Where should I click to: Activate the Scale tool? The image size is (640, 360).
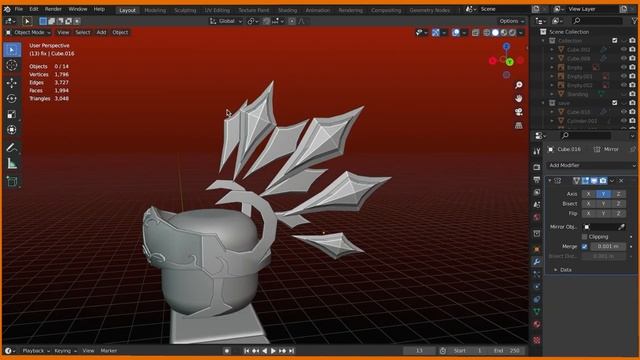(12, 114)
